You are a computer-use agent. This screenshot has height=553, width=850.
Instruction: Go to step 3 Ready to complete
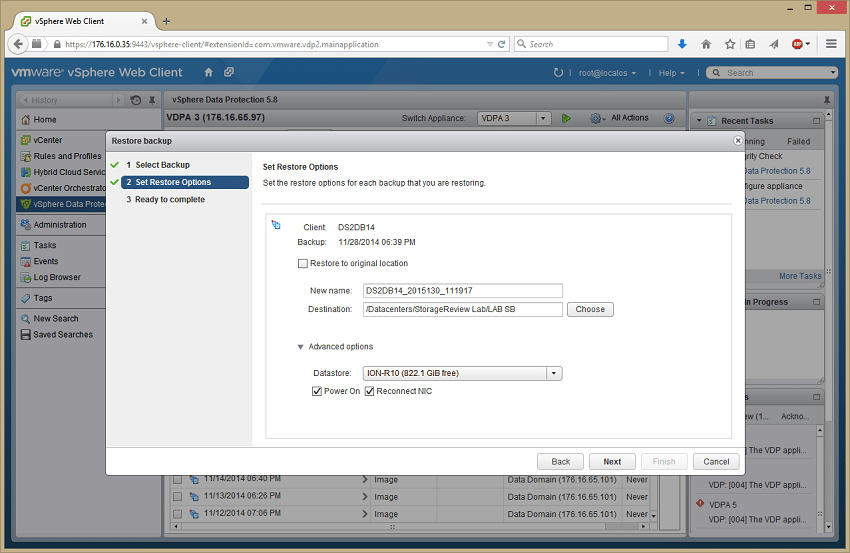pyautogui.click(x=165, y=200)
